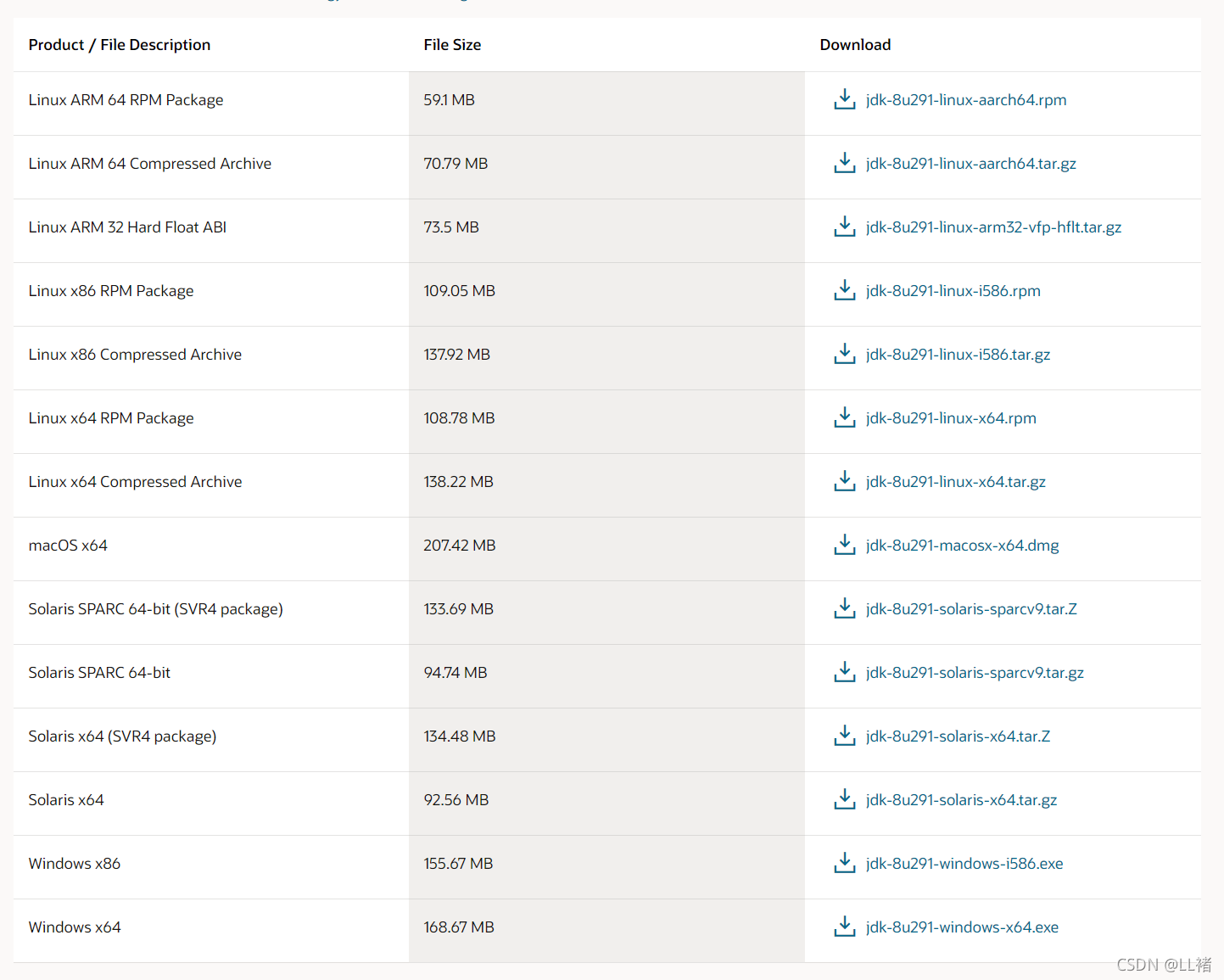Select the Product / File Description header
Image resolution: width=1224 pixels, height=980 pixels.
pos(120,45)
